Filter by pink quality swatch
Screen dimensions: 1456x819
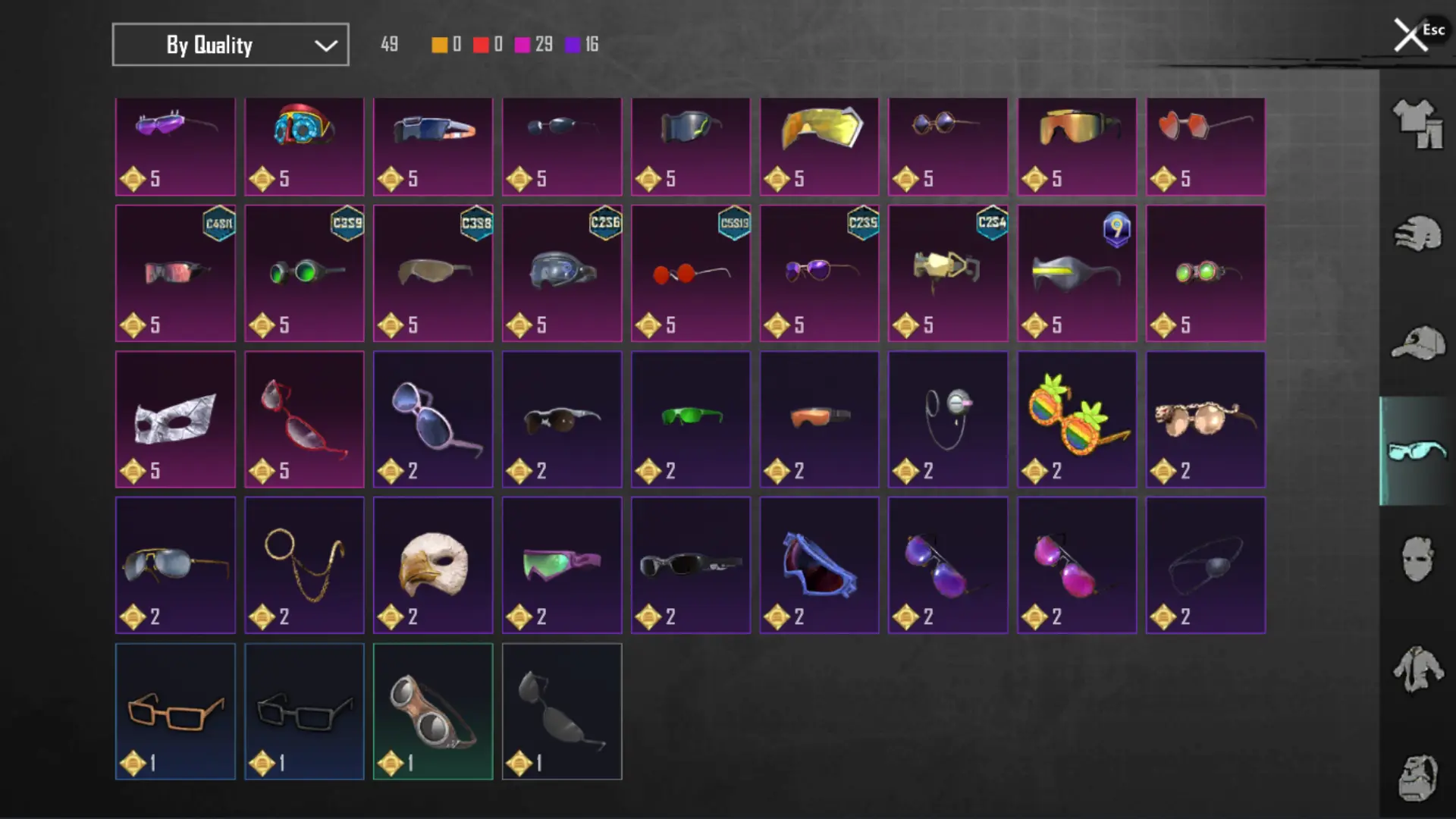[522, 45]
